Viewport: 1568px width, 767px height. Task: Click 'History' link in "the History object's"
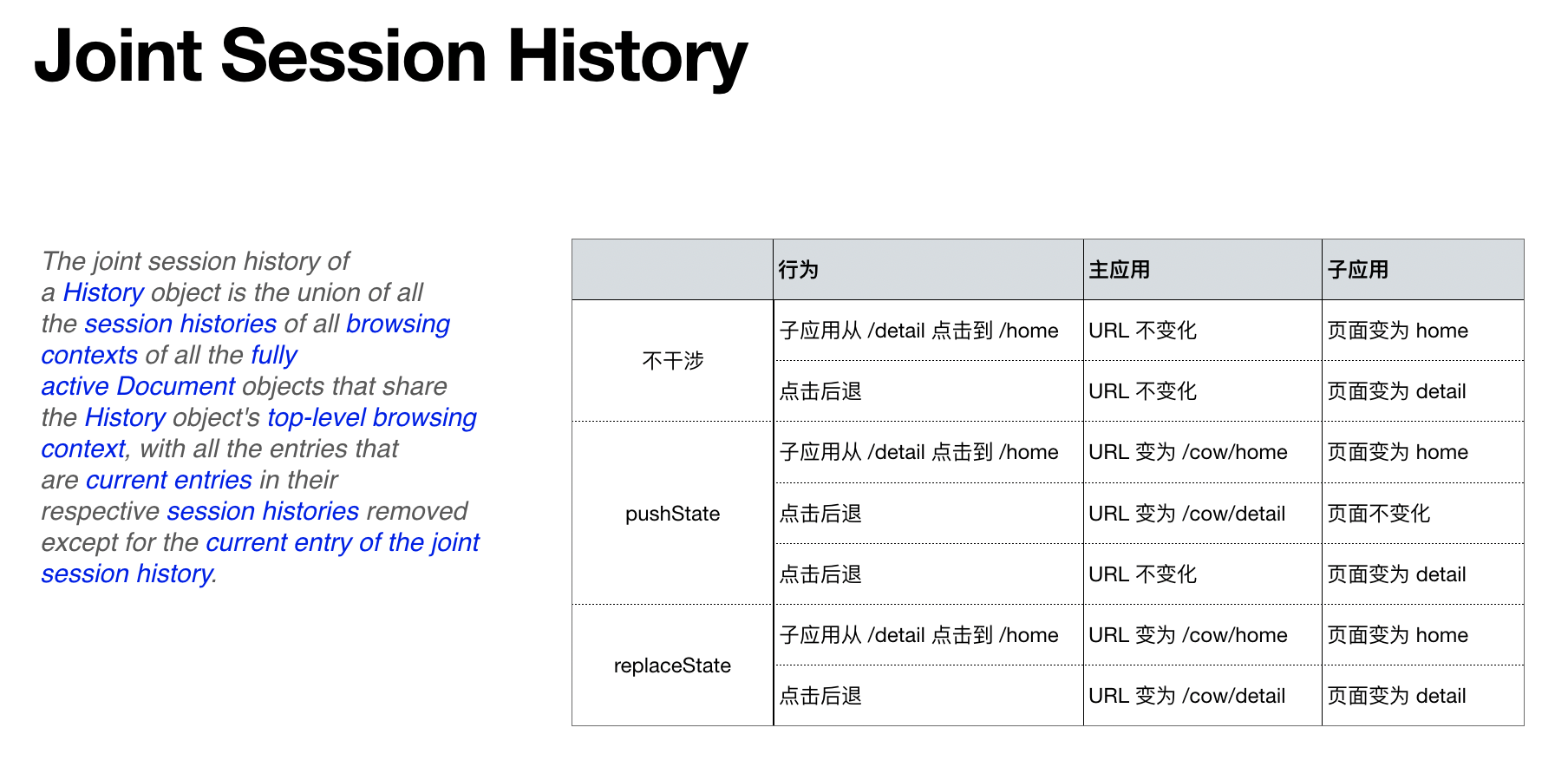[x=125, y=417]
